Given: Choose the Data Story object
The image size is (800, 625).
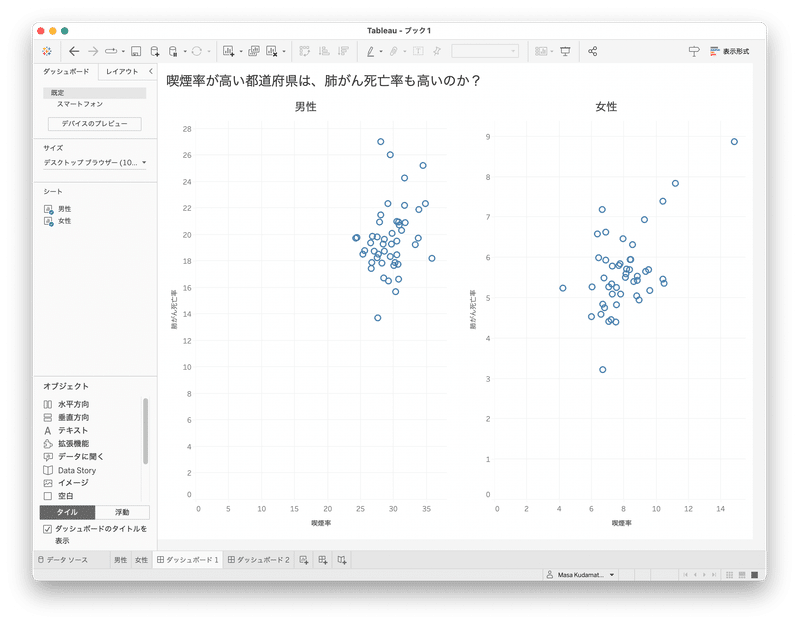Looking at the screenshot, I should tap(69, 470).
